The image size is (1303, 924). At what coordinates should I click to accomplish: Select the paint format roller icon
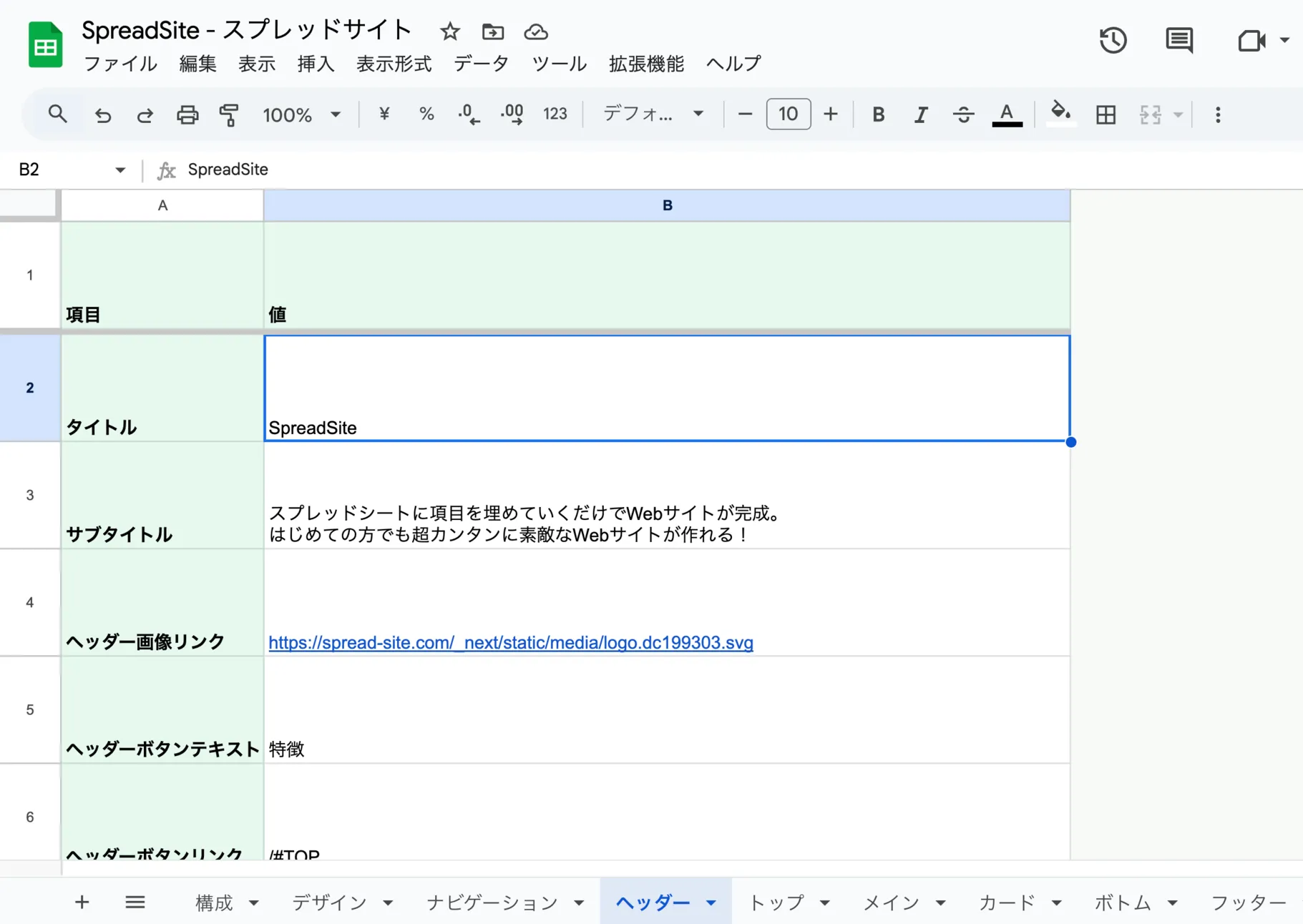[x=229, y=114]
